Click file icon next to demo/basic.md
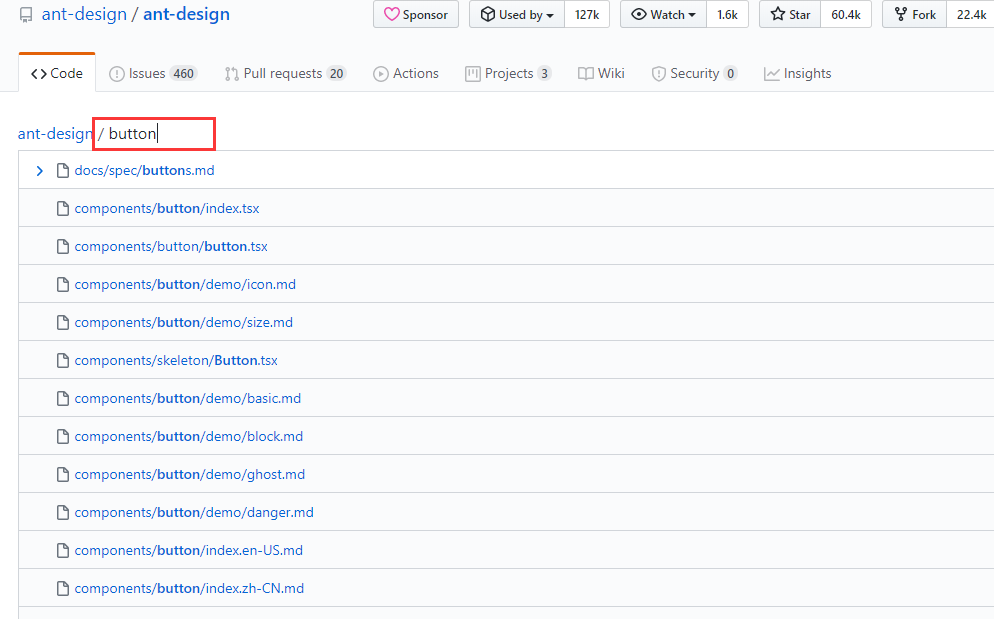994x619 pixels. (x=63, y=399)
